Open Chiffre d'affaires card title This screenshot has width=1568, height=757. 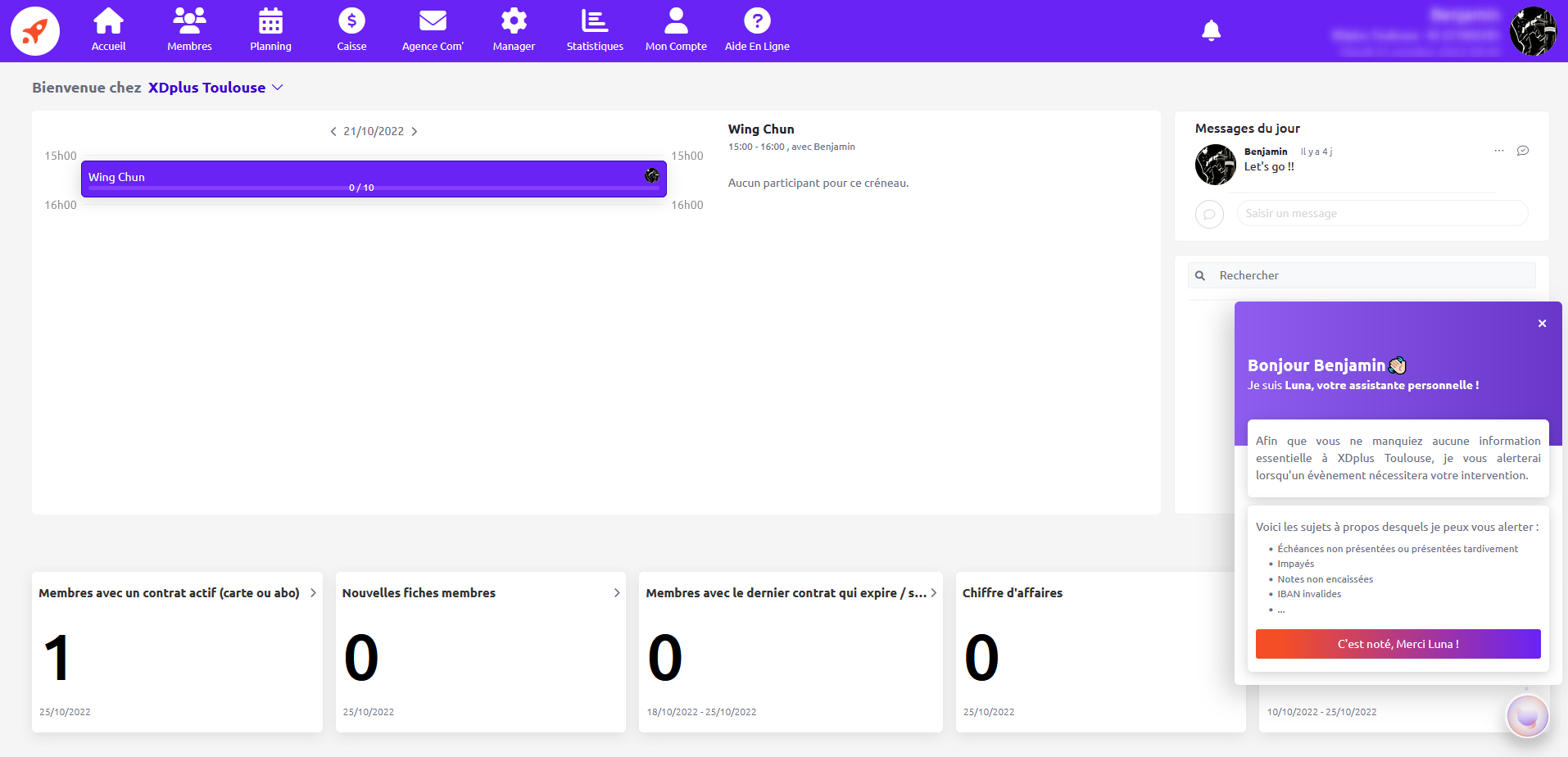click(x=1013, y=593)
